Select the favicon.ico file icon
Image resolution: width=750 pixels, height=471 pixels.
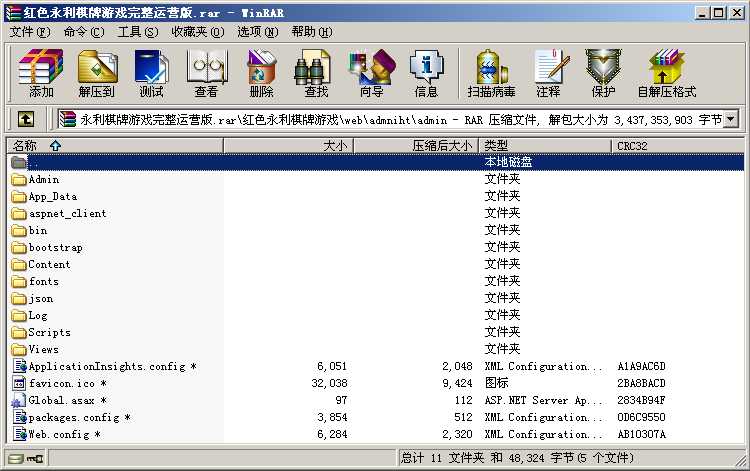(x=19, y=383)
